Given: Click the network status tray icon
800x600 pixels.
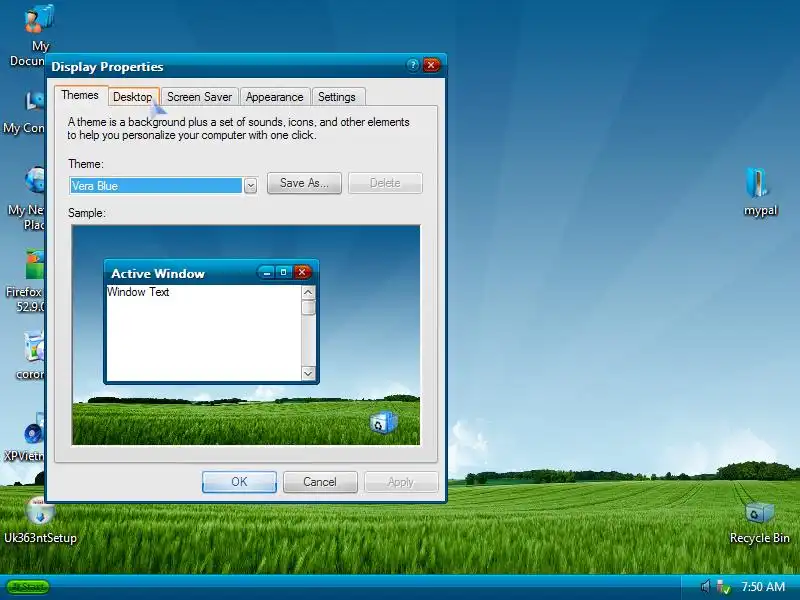Looking at the screenshot, I should tap(723, 587).
